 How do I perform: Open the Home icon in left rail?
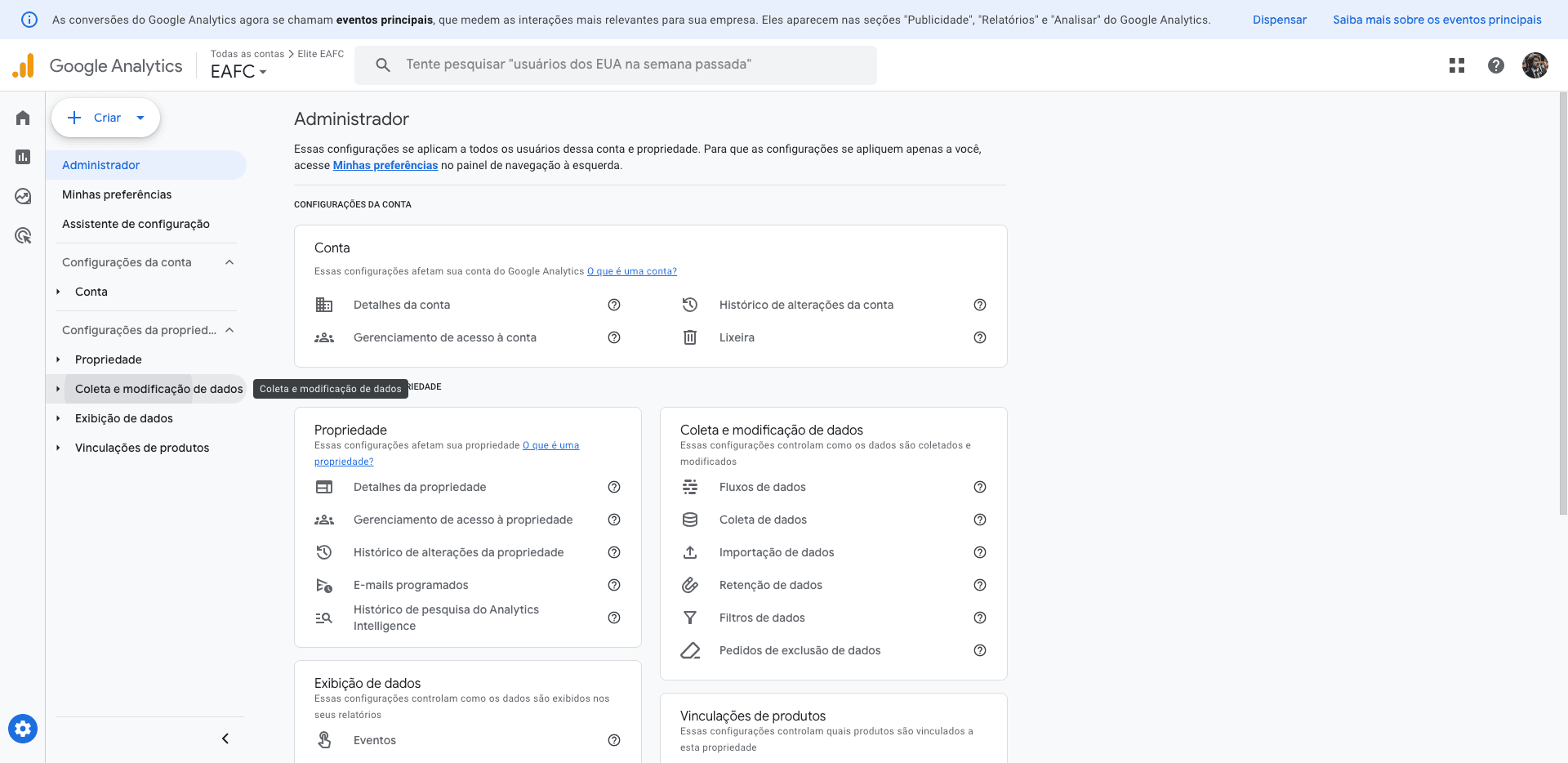tap(23, 118)
